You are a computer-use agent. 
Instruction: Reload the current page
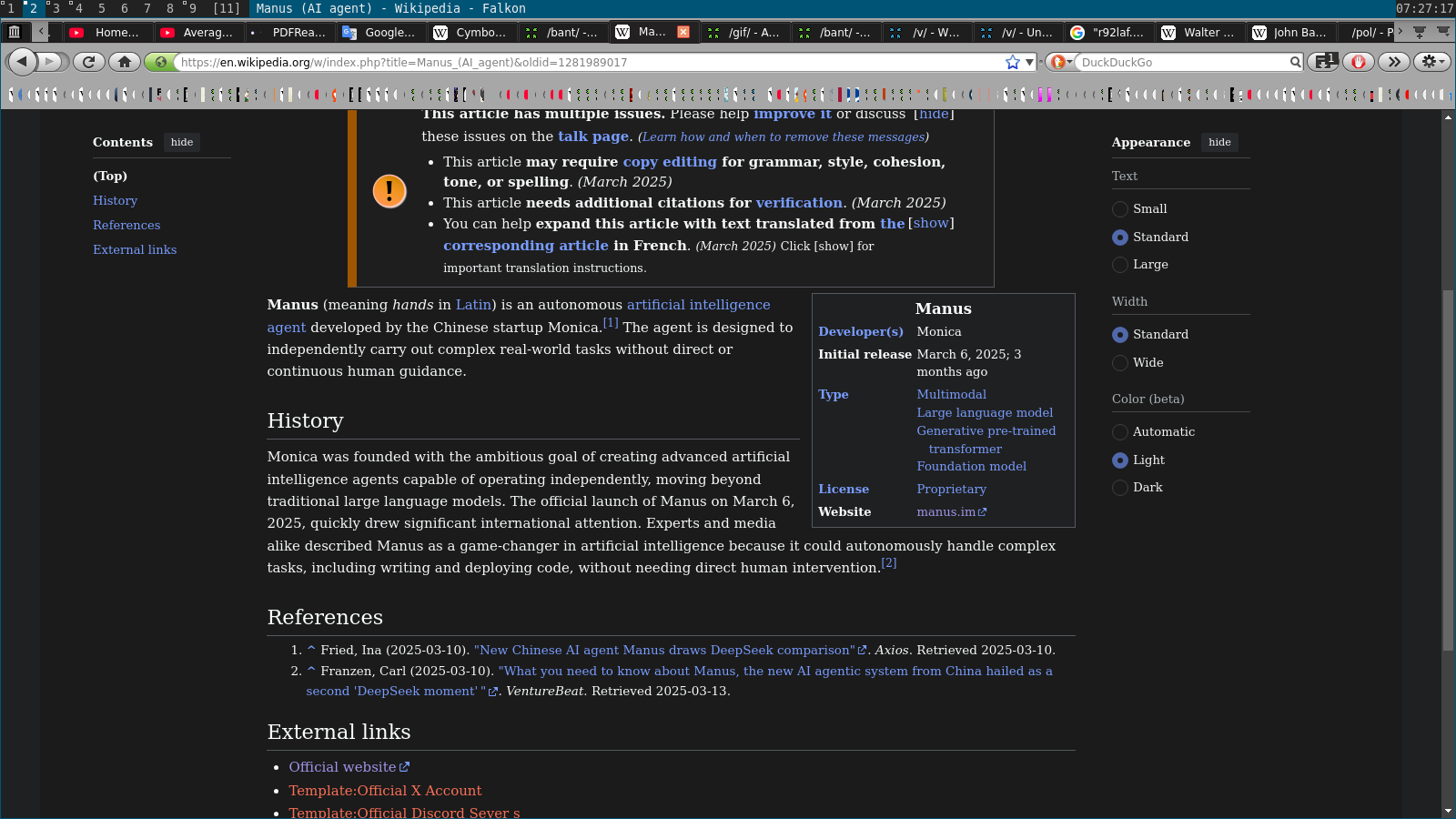pyautogui.click(x=88, y=62)
